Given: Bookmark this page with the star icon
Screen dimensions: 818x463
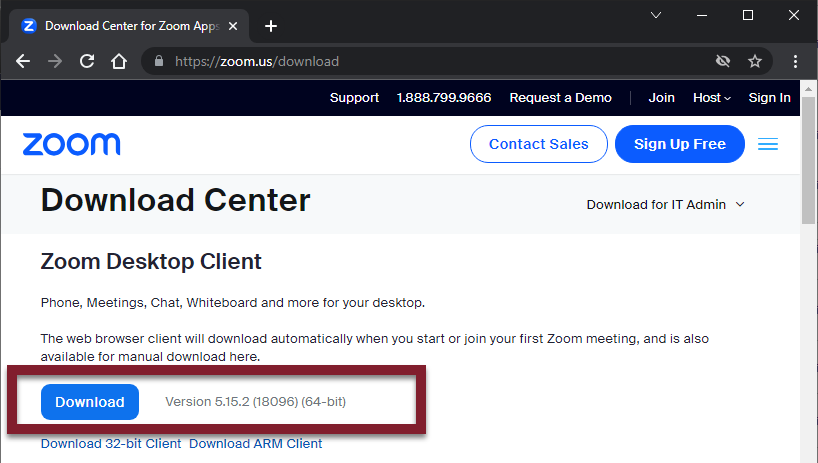Looking at the screenshot, I should click(x=755, y=61).
